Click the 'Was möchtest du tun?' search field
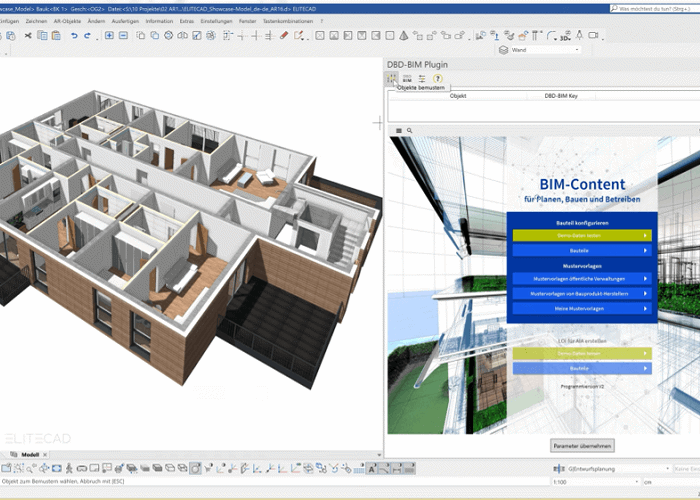This screenshot has height=500, width=700. [654, 8]
